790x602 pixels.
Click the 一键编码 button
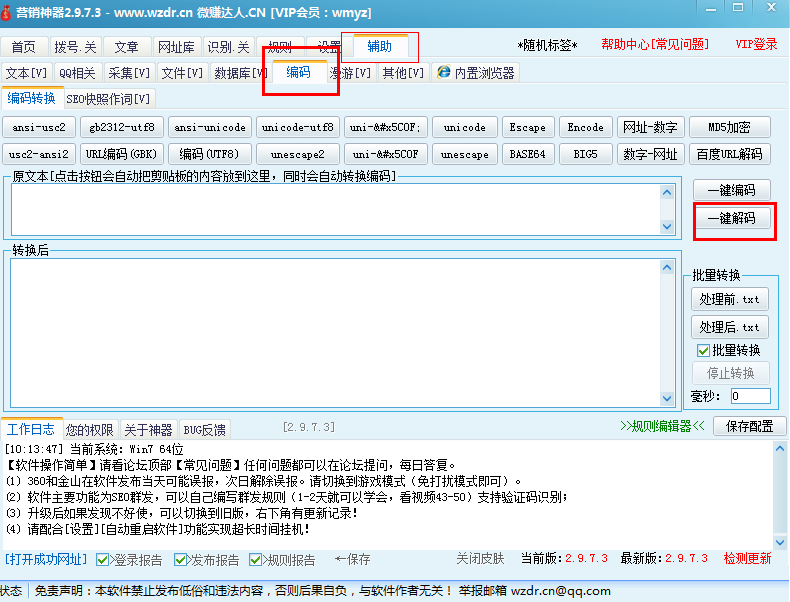pyautogui.click(x=732, y=190)
